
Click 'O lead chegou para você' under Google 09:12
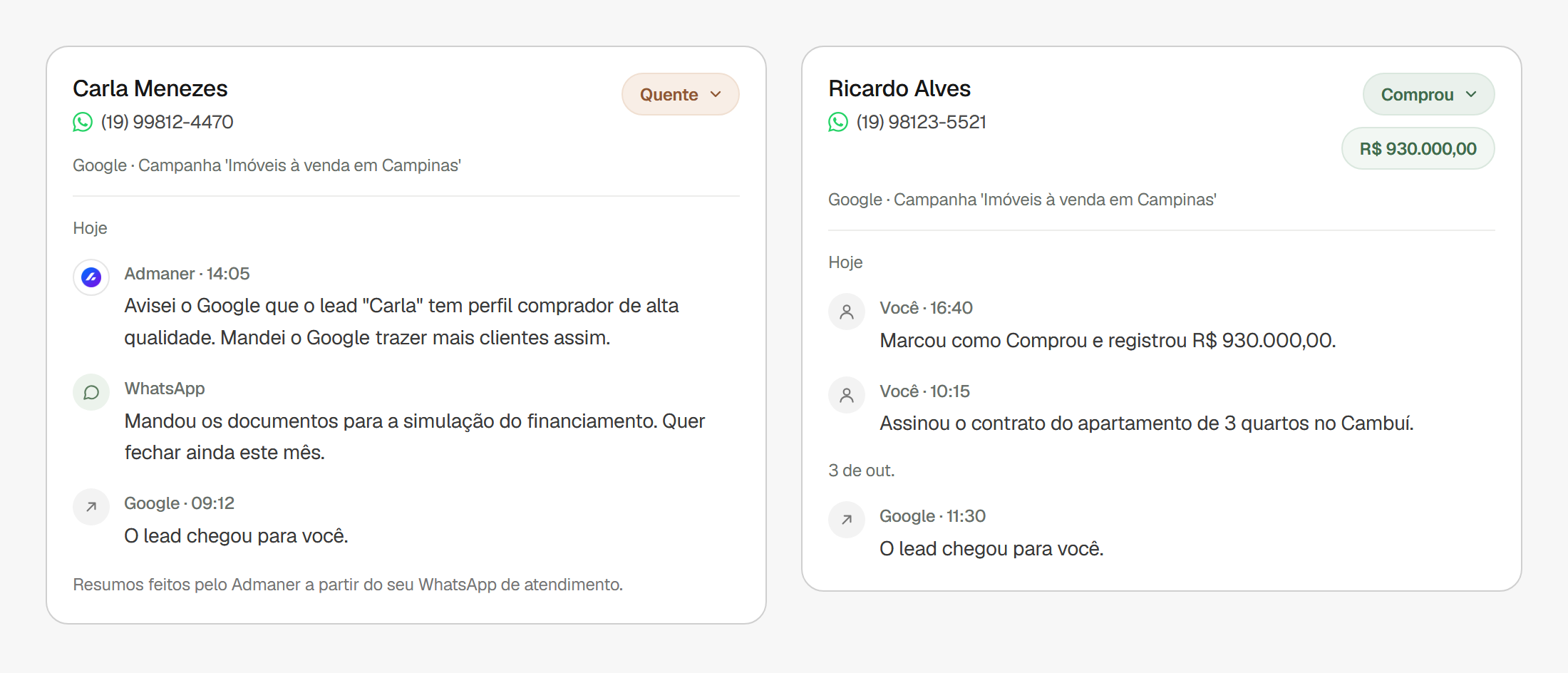(236, 535)
